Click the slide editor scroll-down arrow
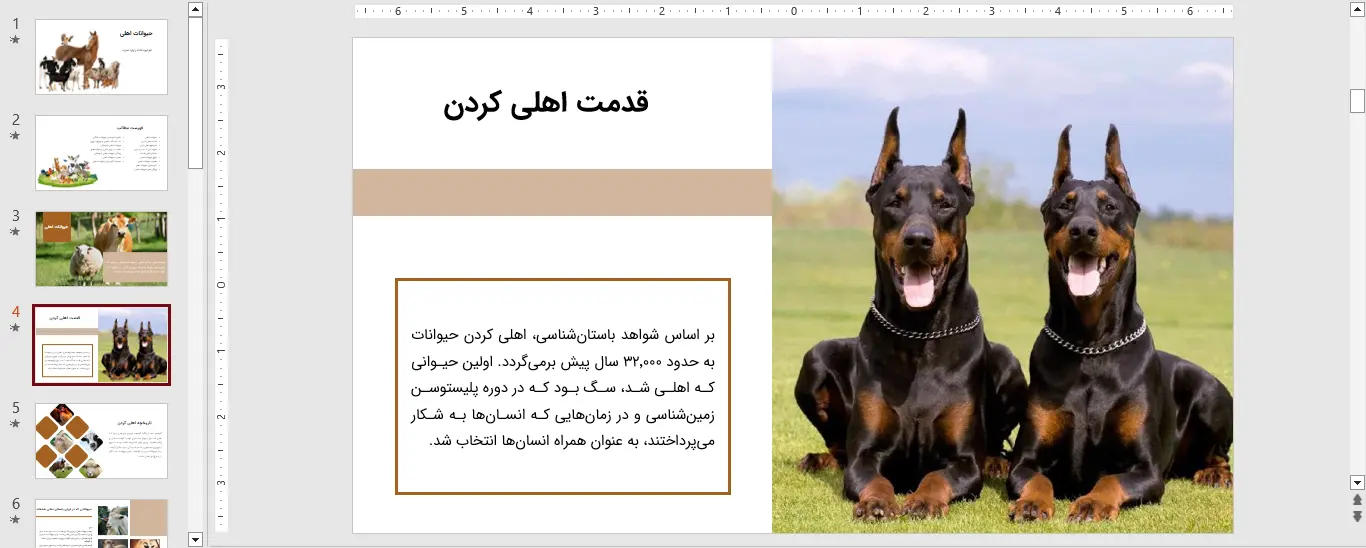The image size is (1366, 548). (x=1357, y=482)
